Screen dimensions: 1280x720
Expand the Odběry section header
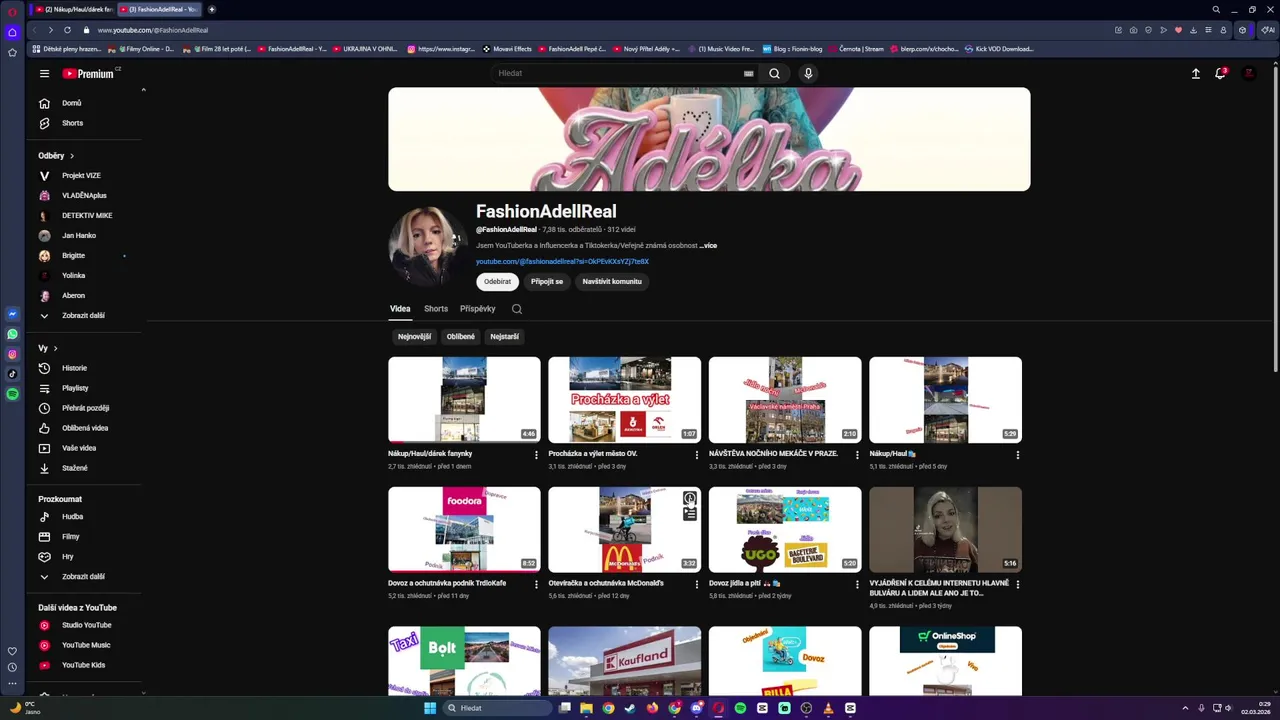point(56,156)
